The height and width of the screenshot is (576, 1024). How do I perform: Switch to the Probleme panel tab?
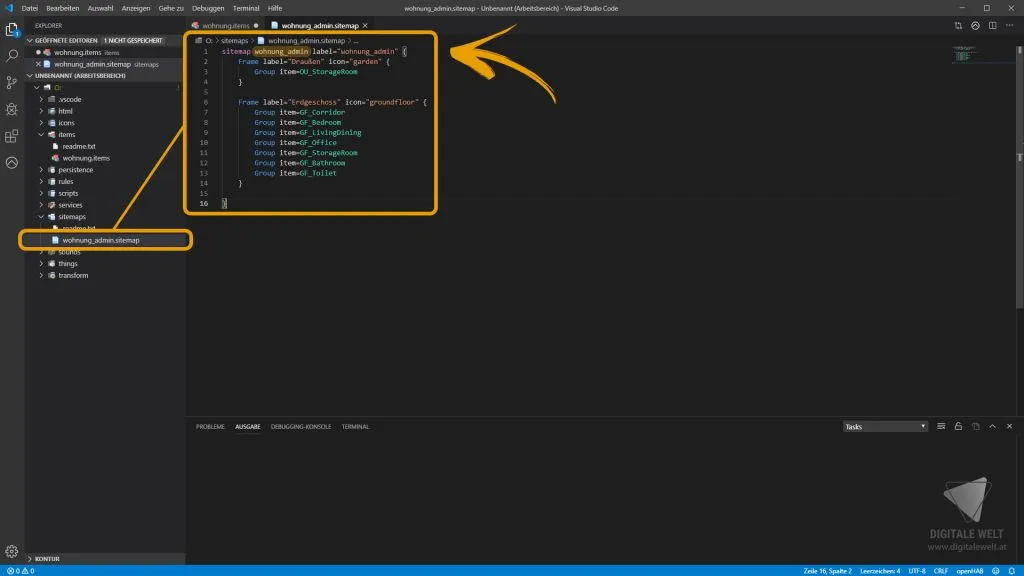pos(210,426)
